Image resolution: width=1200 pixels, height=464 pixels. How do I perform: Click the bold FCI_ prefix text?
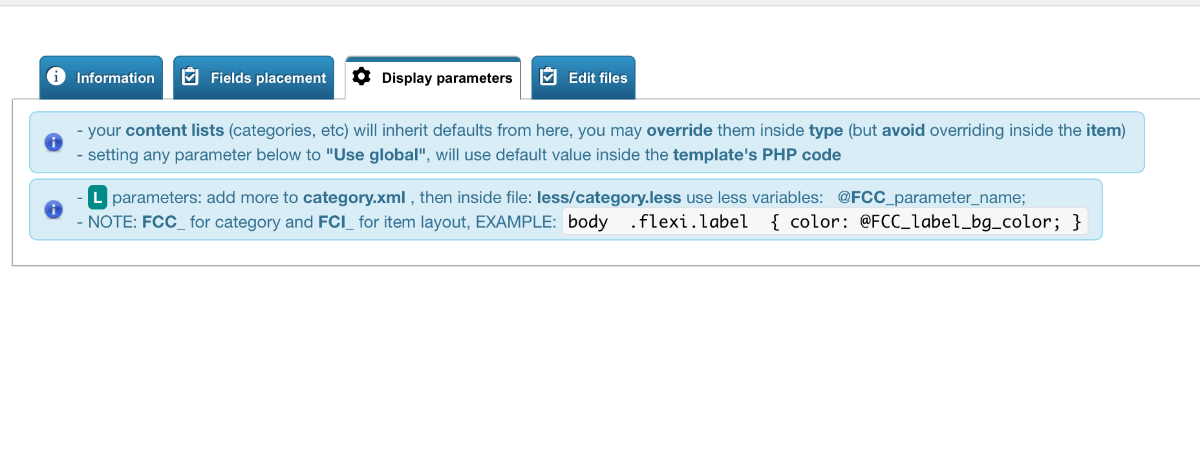[335, 222]
